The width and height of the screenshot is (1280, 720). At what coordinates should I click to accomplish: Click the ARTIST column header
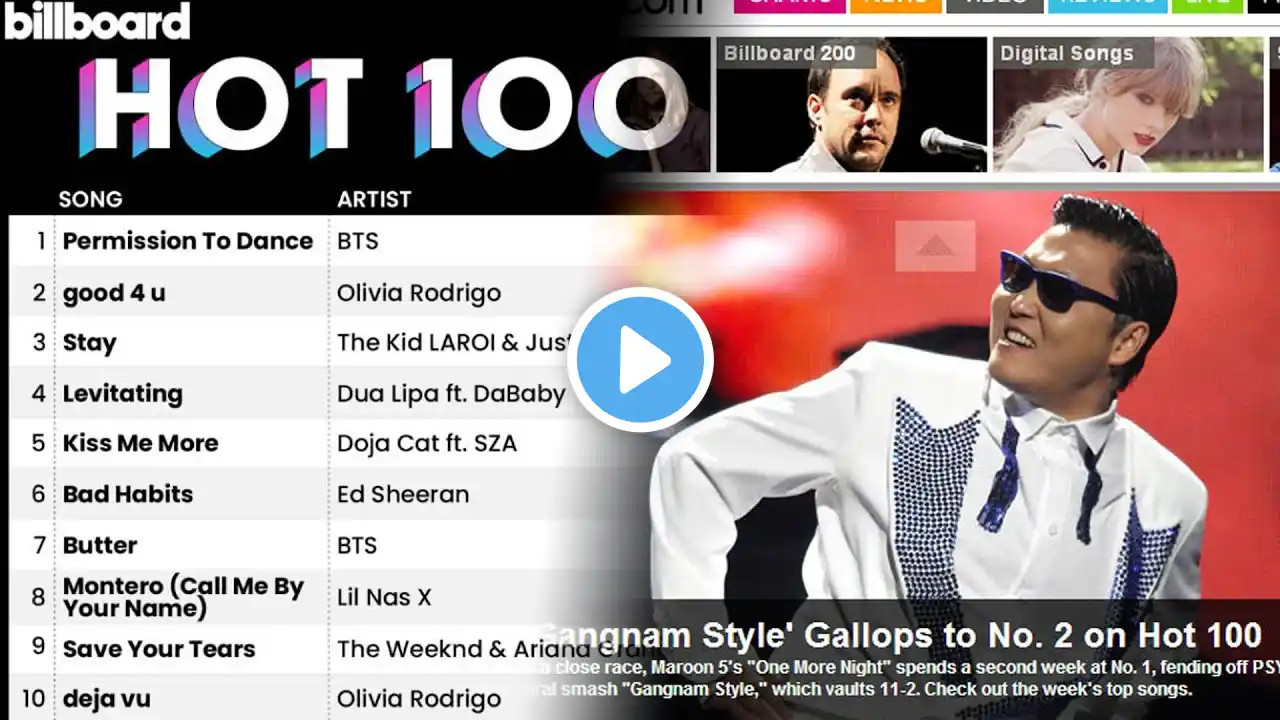[x=374, y=199]
